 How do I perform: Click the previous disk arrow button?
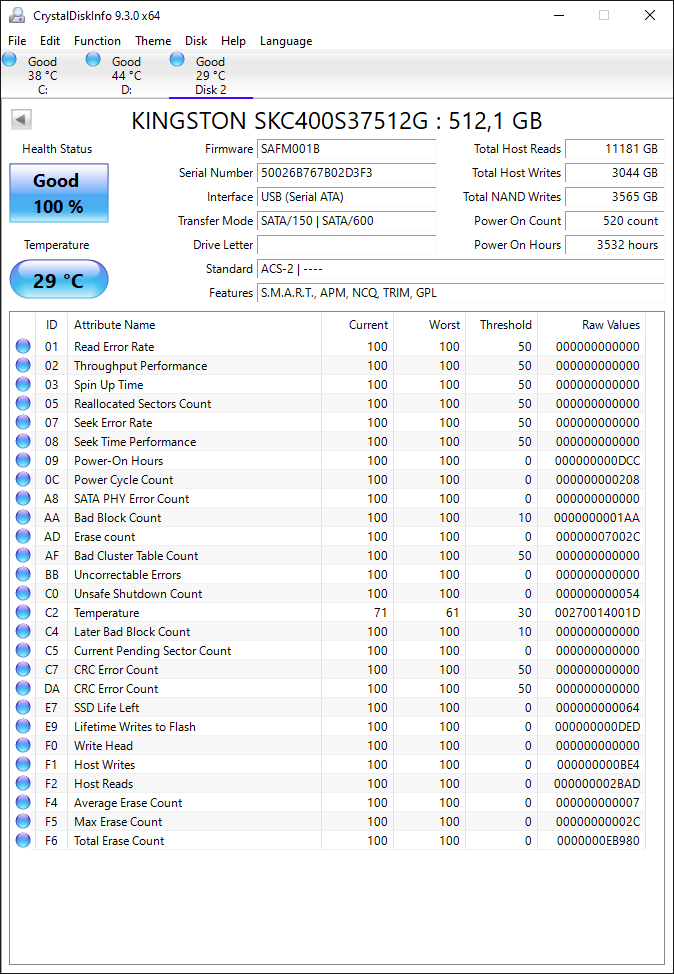pos(22,120)
